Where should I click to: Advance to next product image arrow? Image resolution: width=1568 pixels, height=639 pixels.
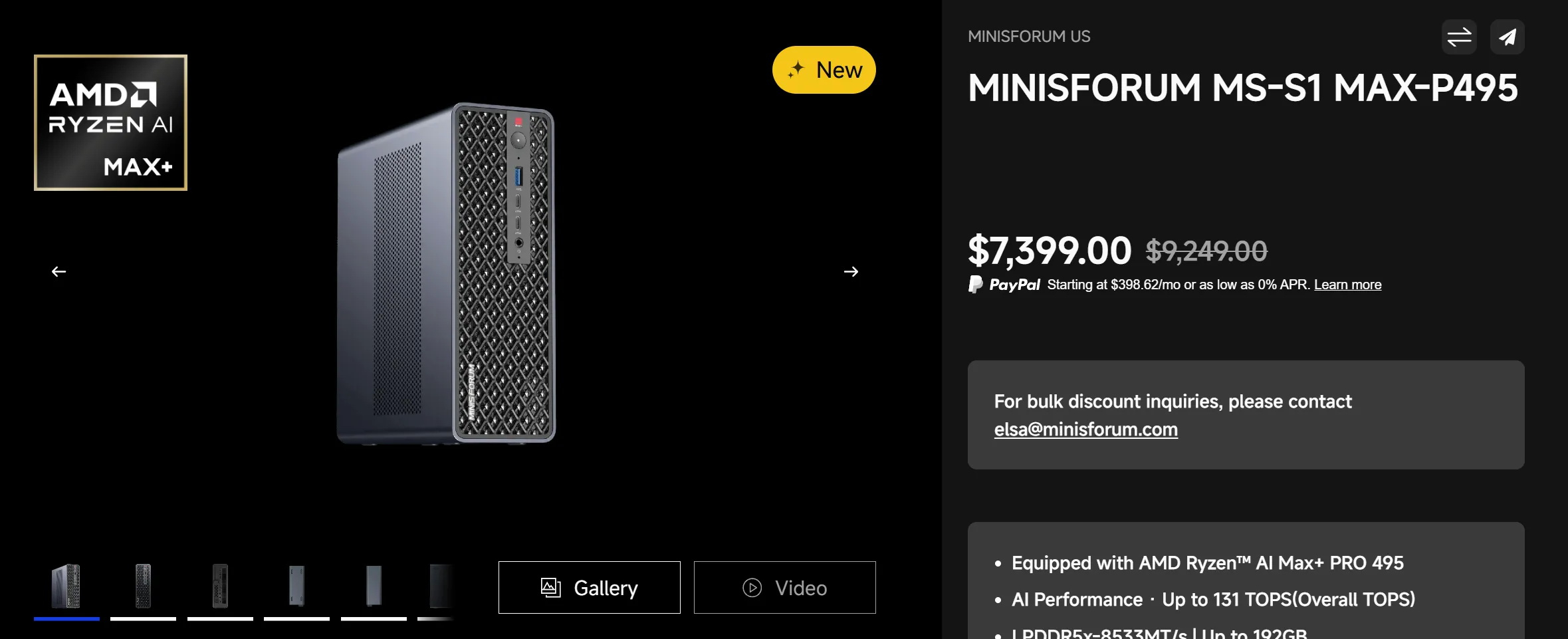851,271
